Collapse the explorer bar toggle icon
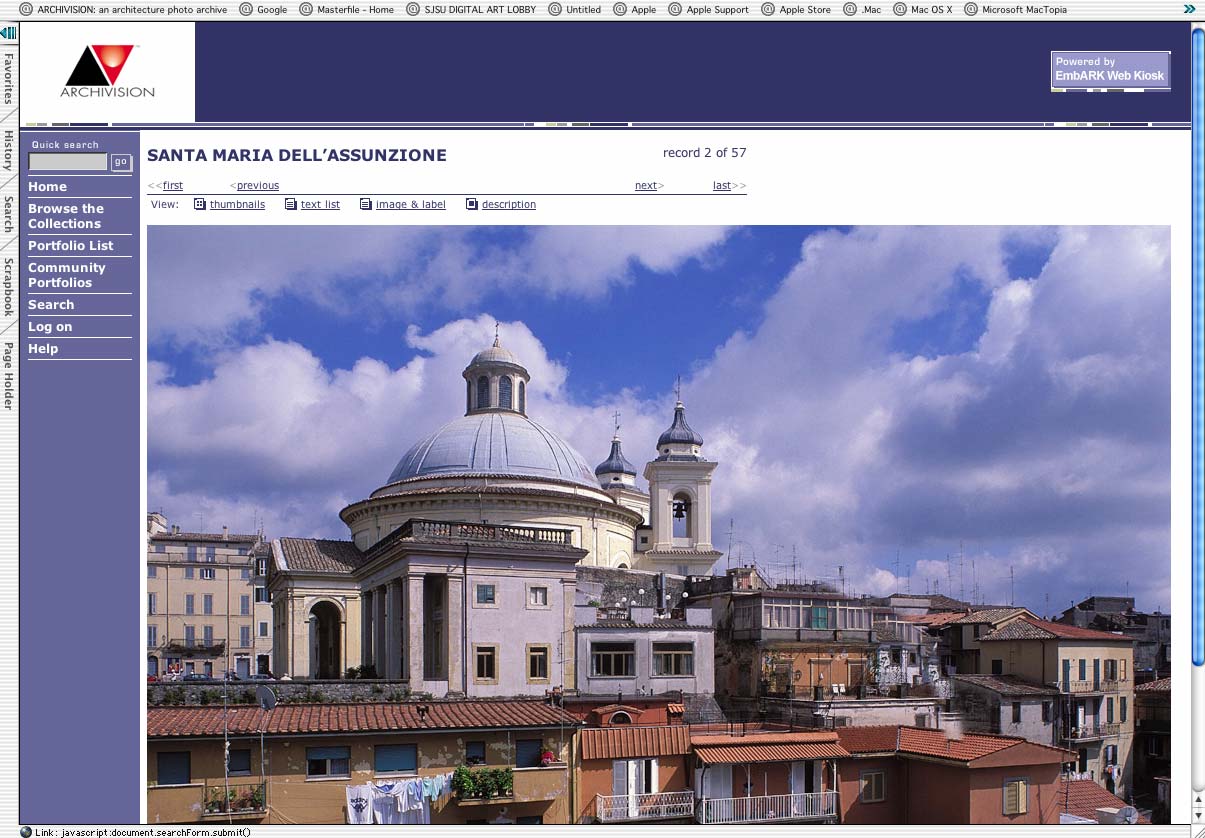Viewport: 1205px width, 838px height. click(x=8, y=33)
